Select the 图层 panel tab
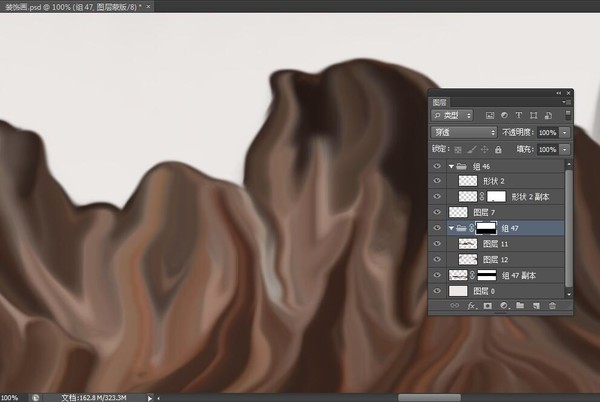 (x=440, y=102)
